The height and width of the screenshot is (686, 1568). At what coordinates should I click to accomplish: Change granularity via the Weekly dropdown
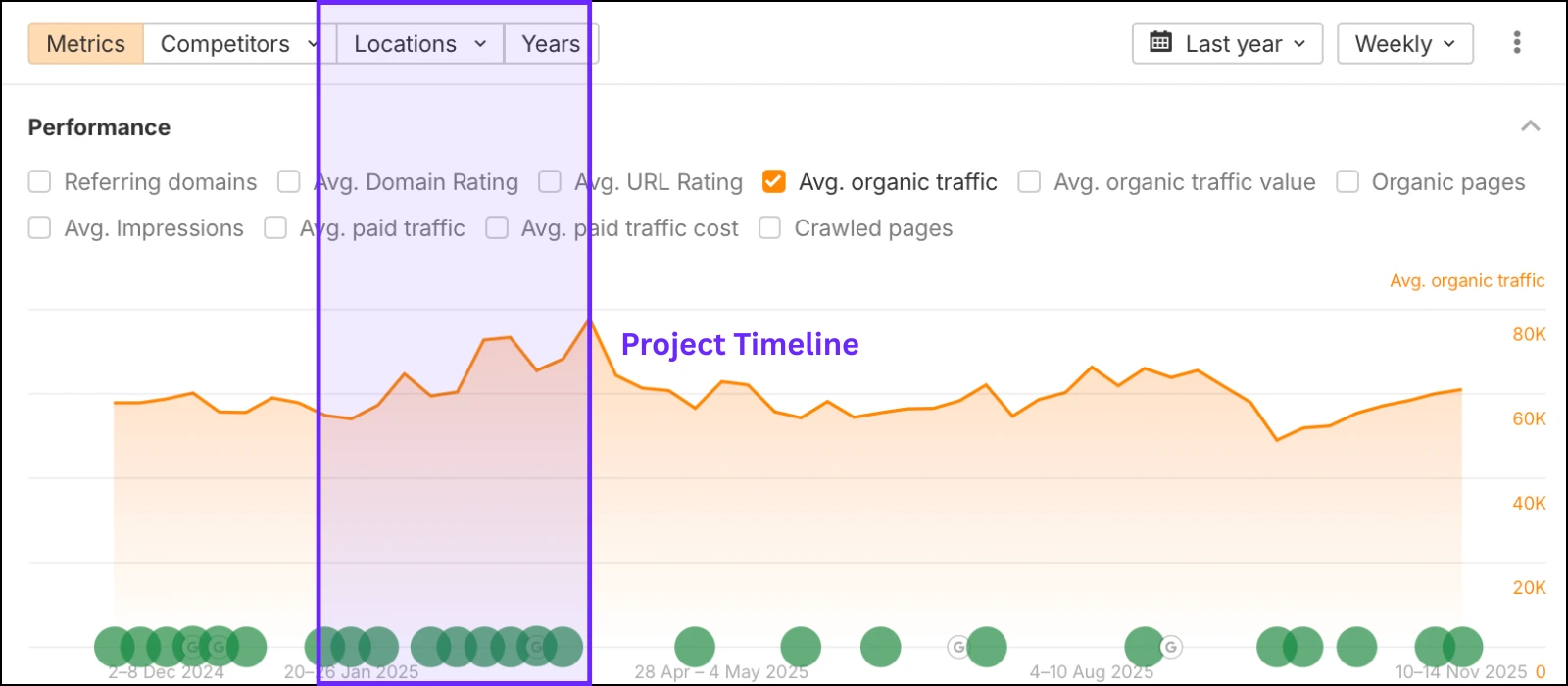1404,43
